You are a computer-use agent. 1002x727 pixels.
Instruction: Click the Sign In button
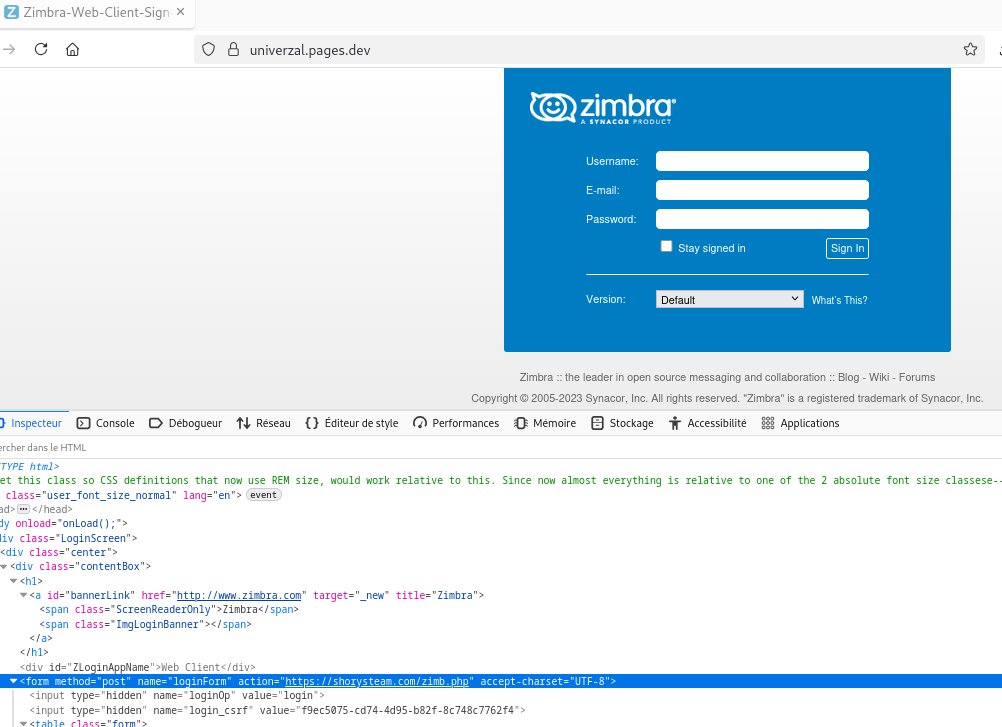(x=847, y=249)
